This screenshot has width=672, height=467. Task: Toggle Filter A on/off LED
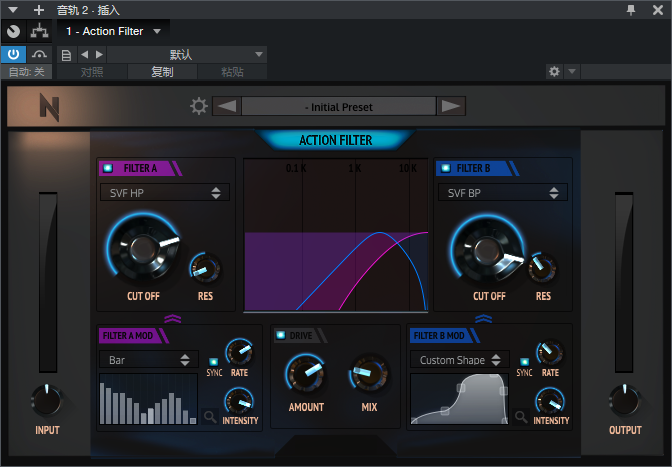(x=108, y=168)
